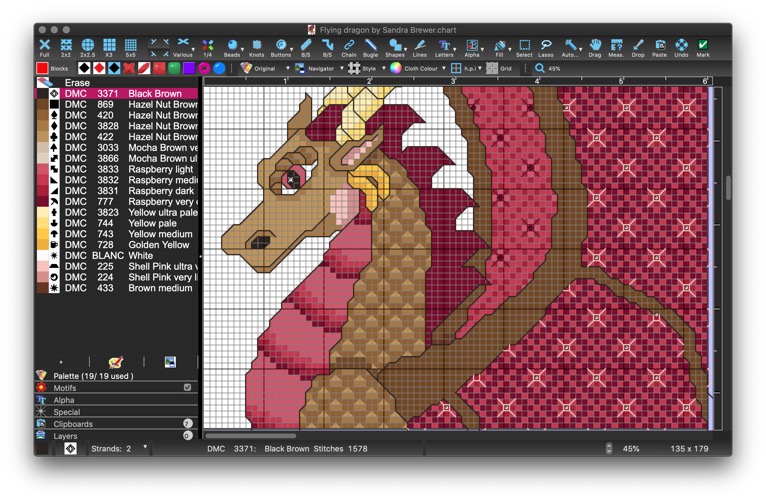Viewport: 766px width, 501px height.
Task: Toggle the Grid display
Action: [x=499, y=68]
